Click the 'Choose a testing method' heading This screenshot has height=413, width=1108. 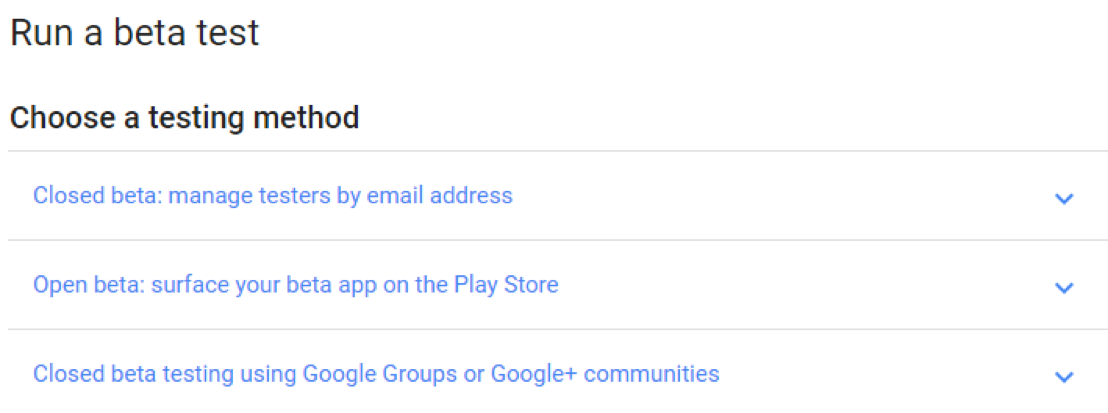pyautogui.click(x=184, y=118)
